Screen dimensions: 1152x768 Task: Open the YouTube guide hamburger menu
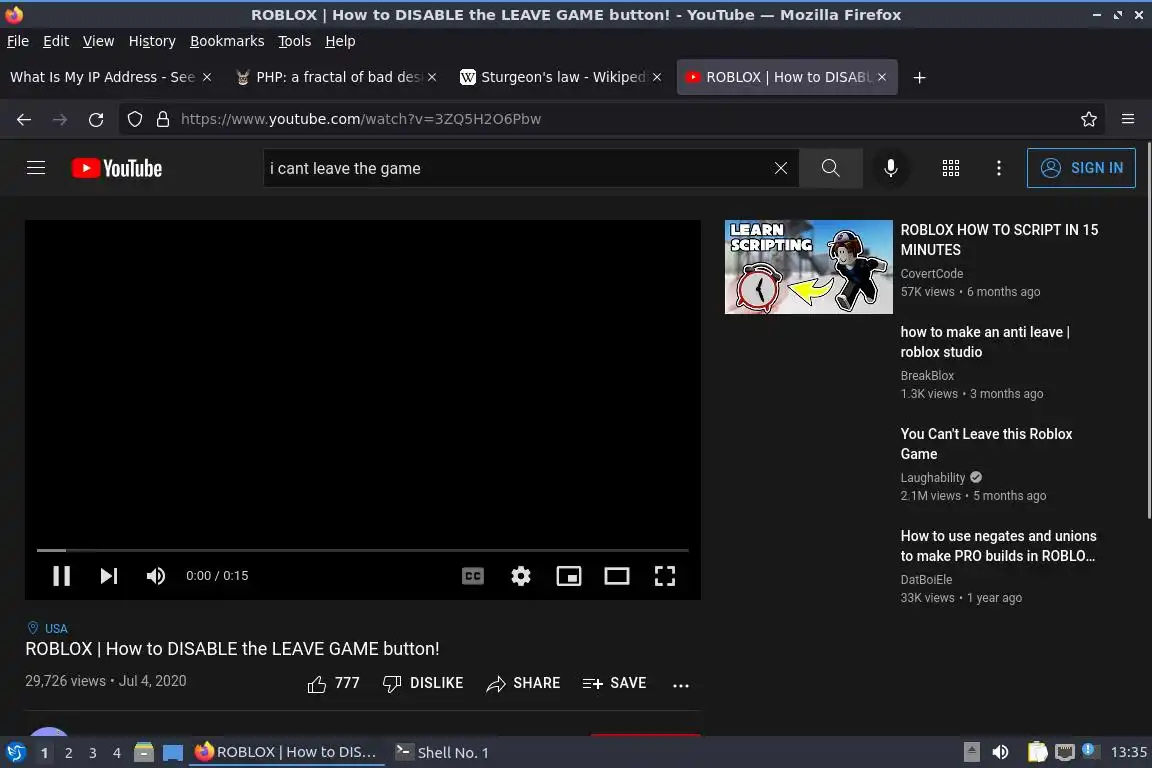click(36, 168)
